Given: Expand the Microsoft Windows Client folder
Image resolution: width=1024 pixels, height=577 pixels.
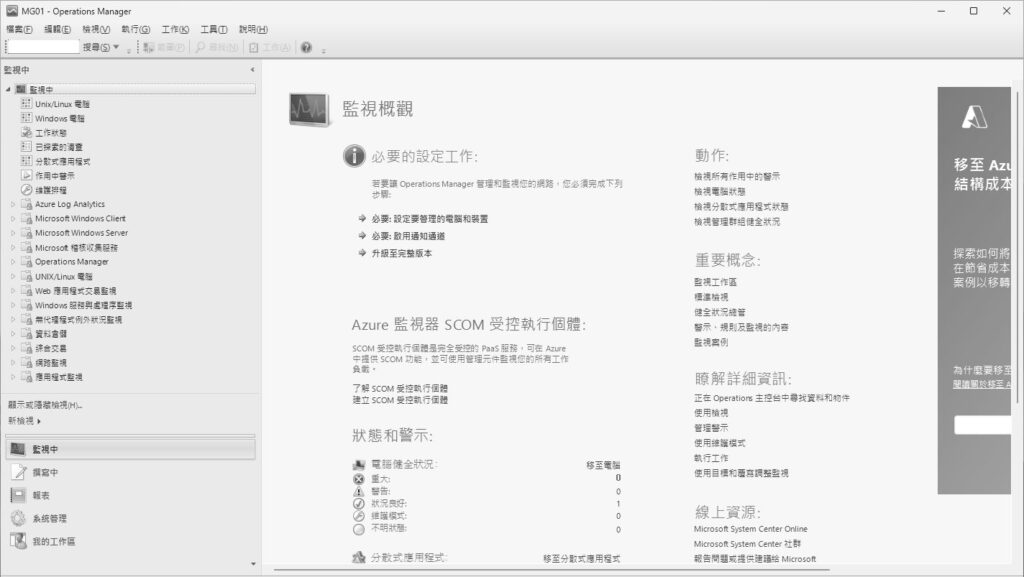Looking at the screenshot, I should (x=12, y=219).
